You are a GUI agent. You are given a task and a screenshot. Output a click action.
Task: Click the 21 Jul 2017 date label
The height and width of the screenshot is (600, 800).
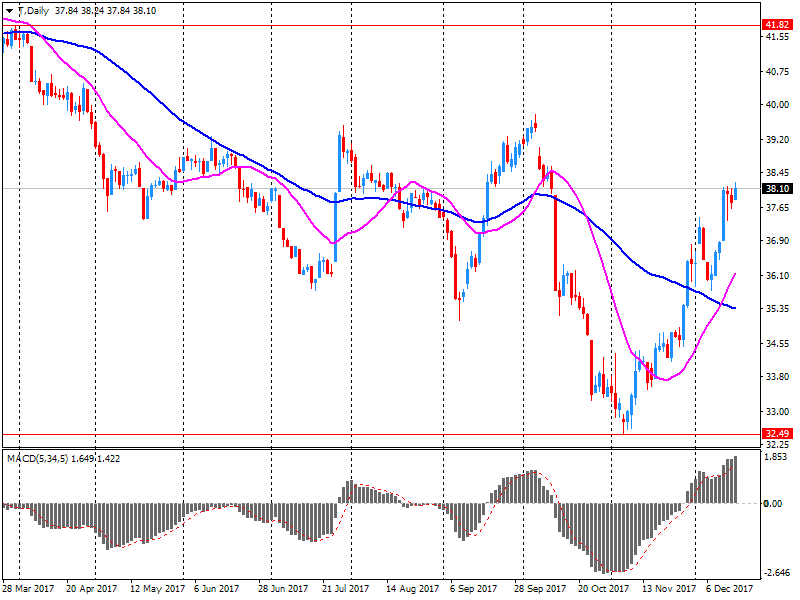(x=345, y=589)
